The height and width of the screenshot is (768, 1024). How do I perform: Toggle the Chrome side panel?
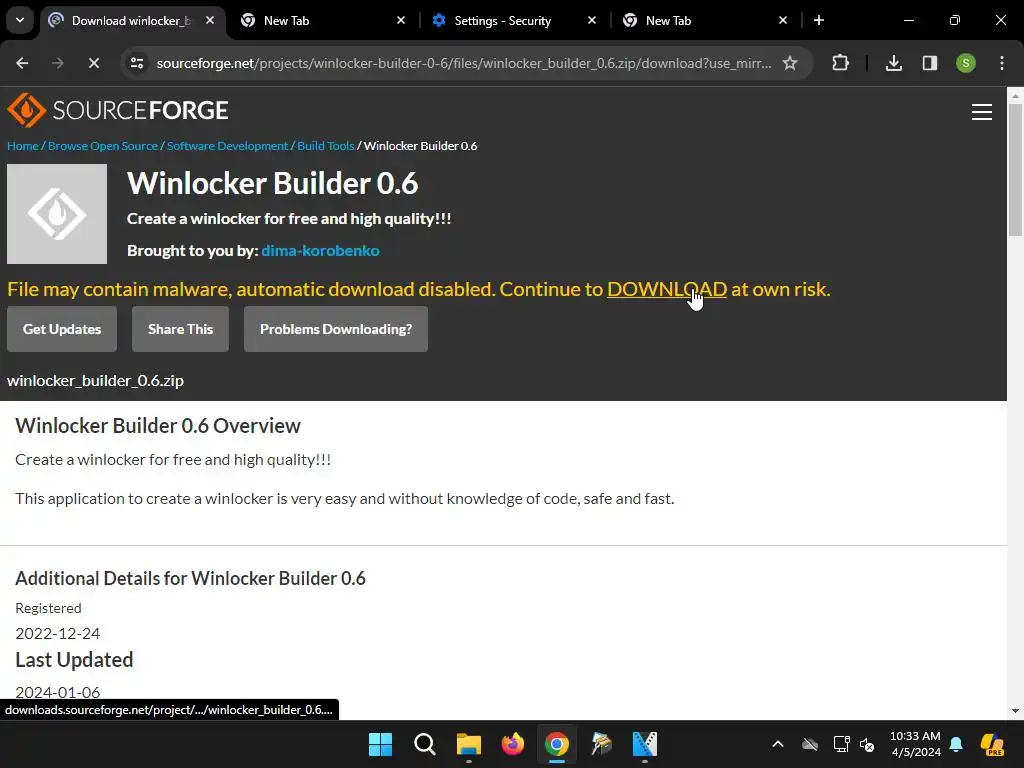click(x=930, y=63)
